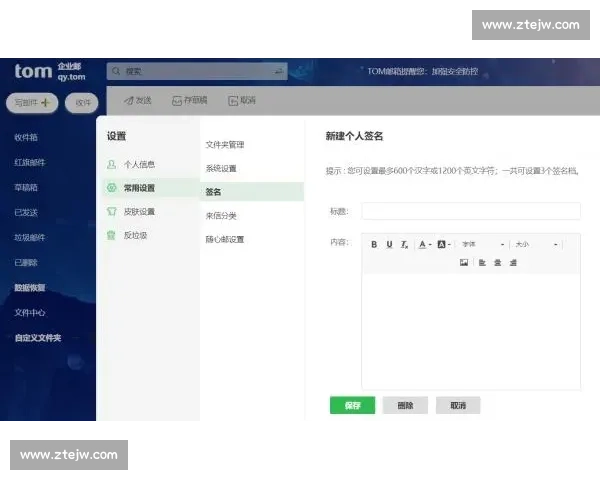Align signature text left
This screenshot has height=480, width=600.
(482, 263)
